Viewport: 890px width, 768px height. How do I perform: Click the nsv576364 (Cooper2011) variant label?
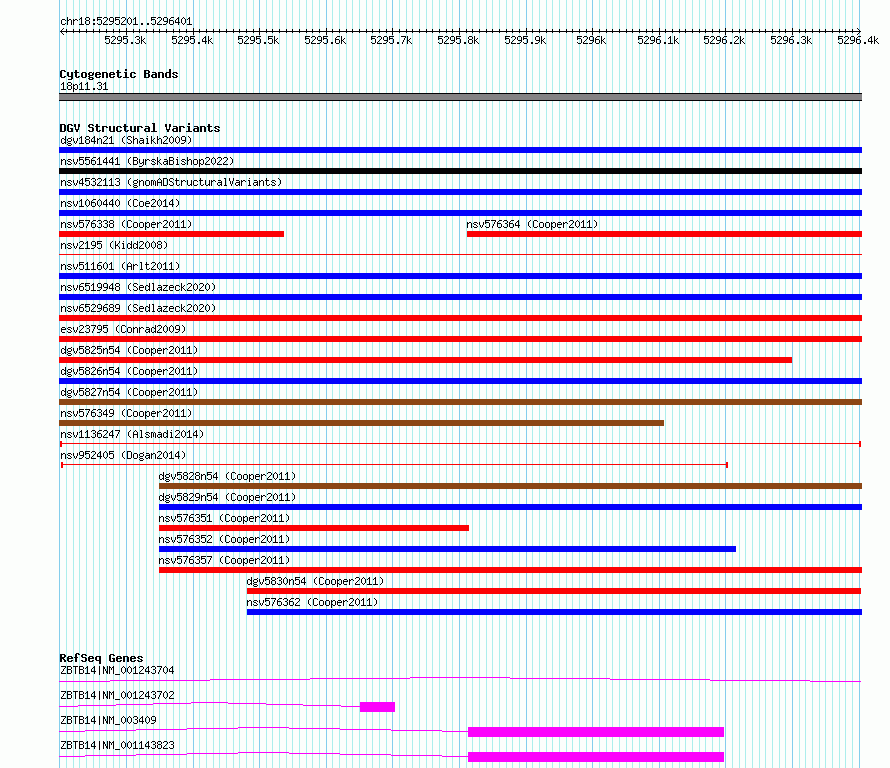pos(532,224)
